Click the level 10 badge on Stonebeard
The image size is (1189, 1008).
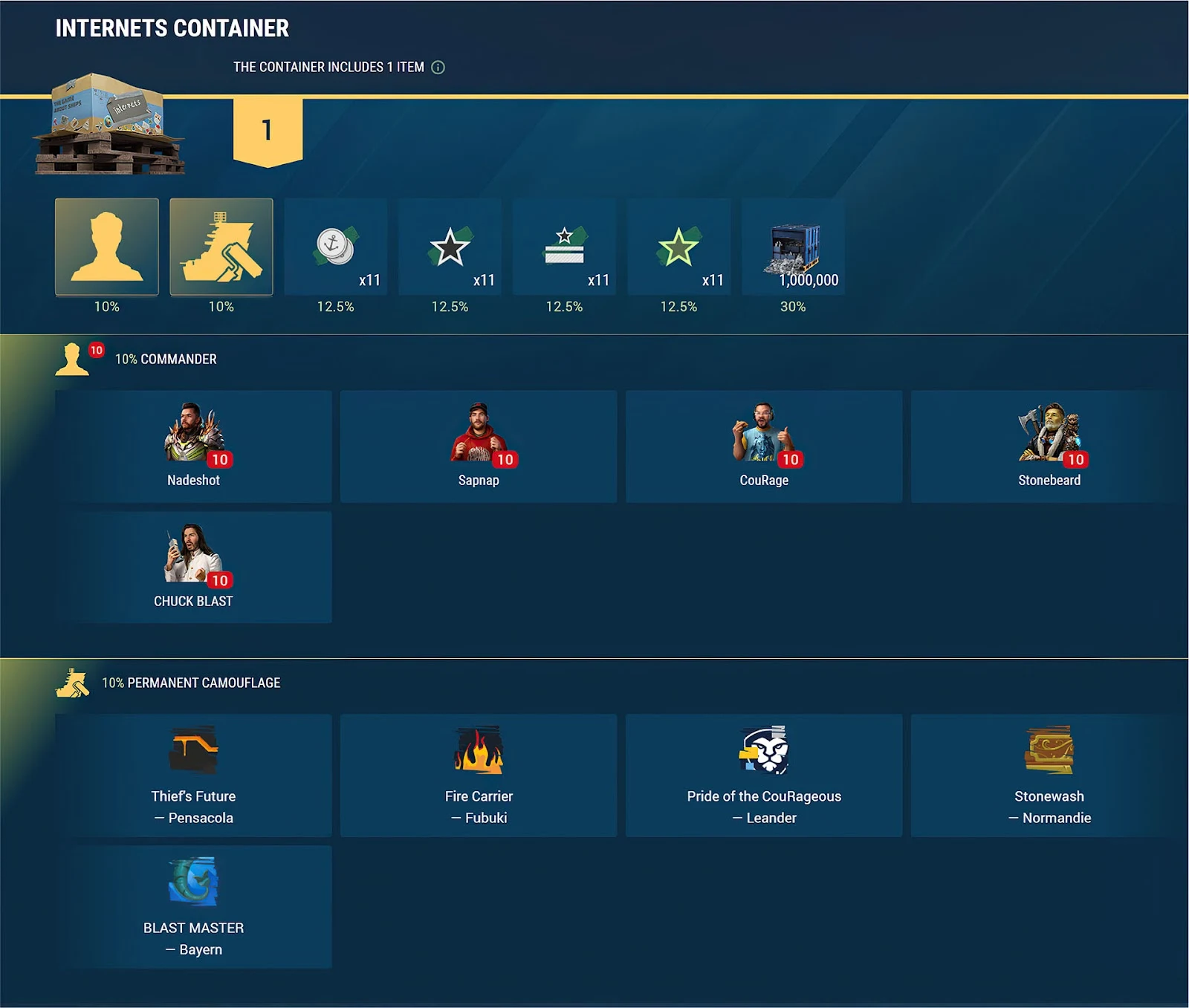click(1076, 460)
